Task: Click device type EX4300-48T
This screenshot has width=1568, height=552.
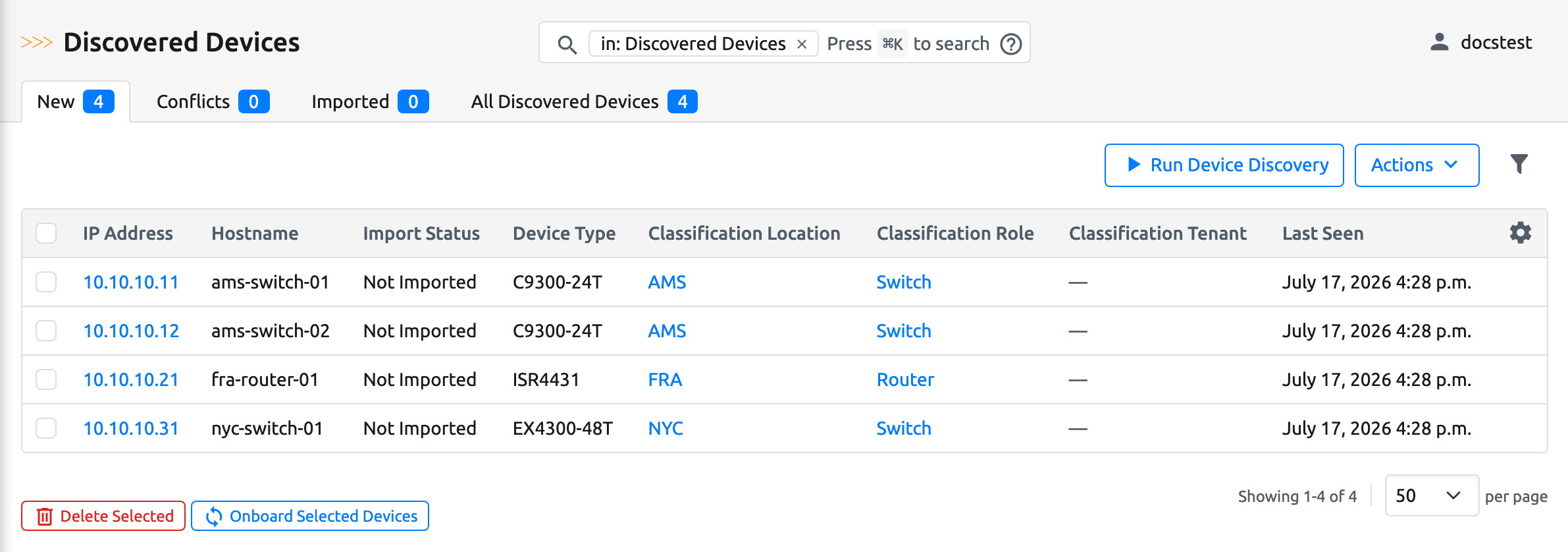Action: (x=563, y=429)
